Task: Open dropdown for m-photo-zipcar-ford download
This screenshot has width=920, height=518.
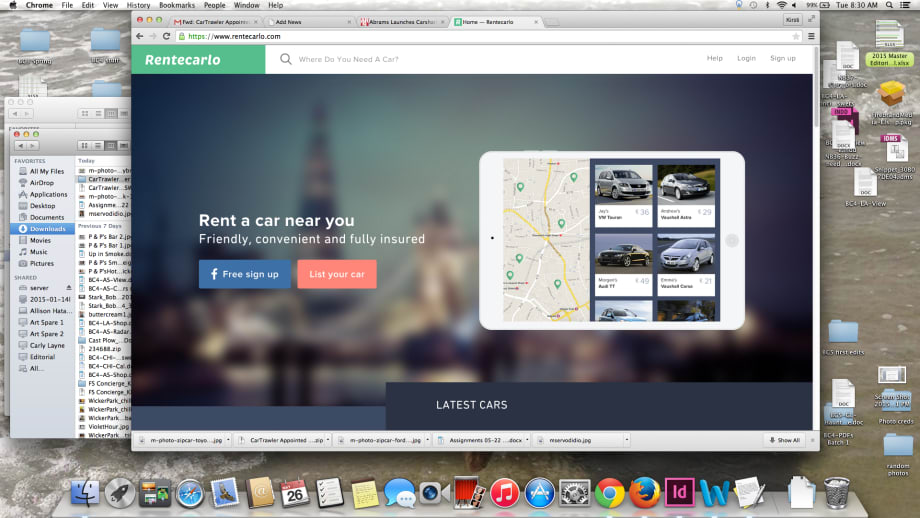Action: tap(427, 440)
